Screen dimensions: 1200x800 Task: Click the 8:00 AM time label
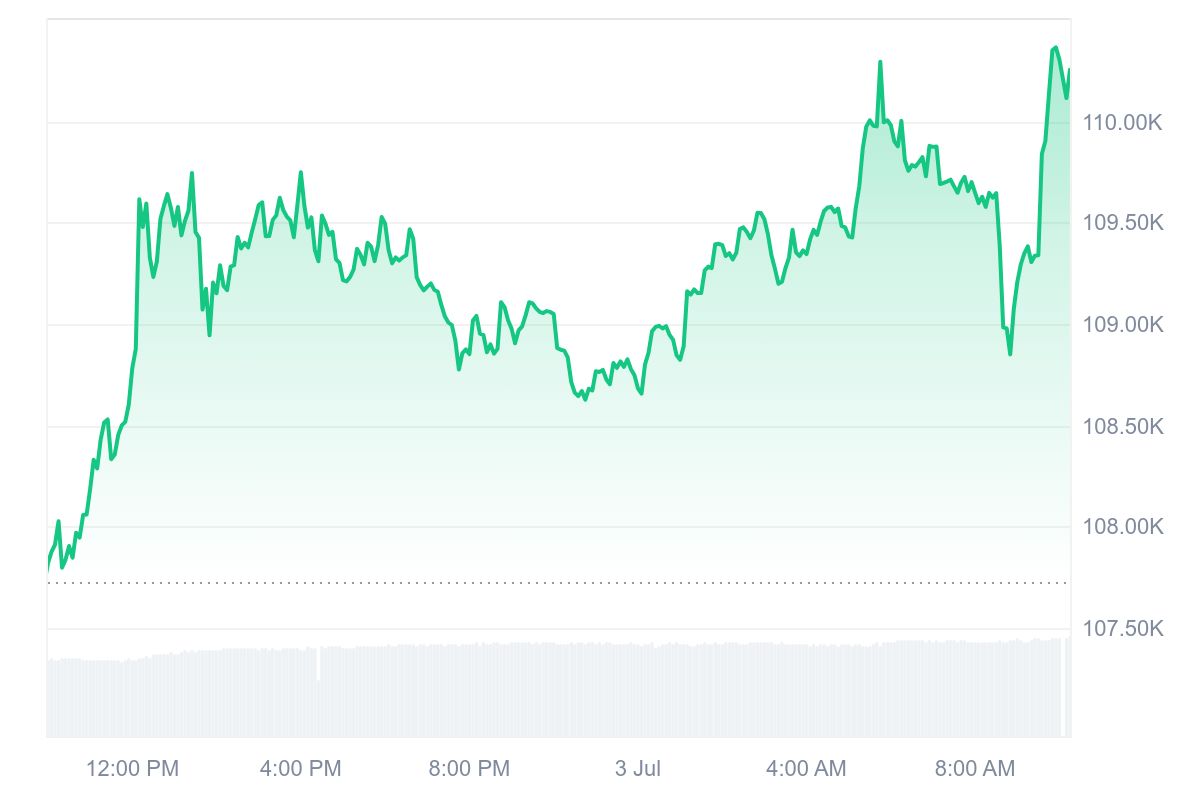974,768
